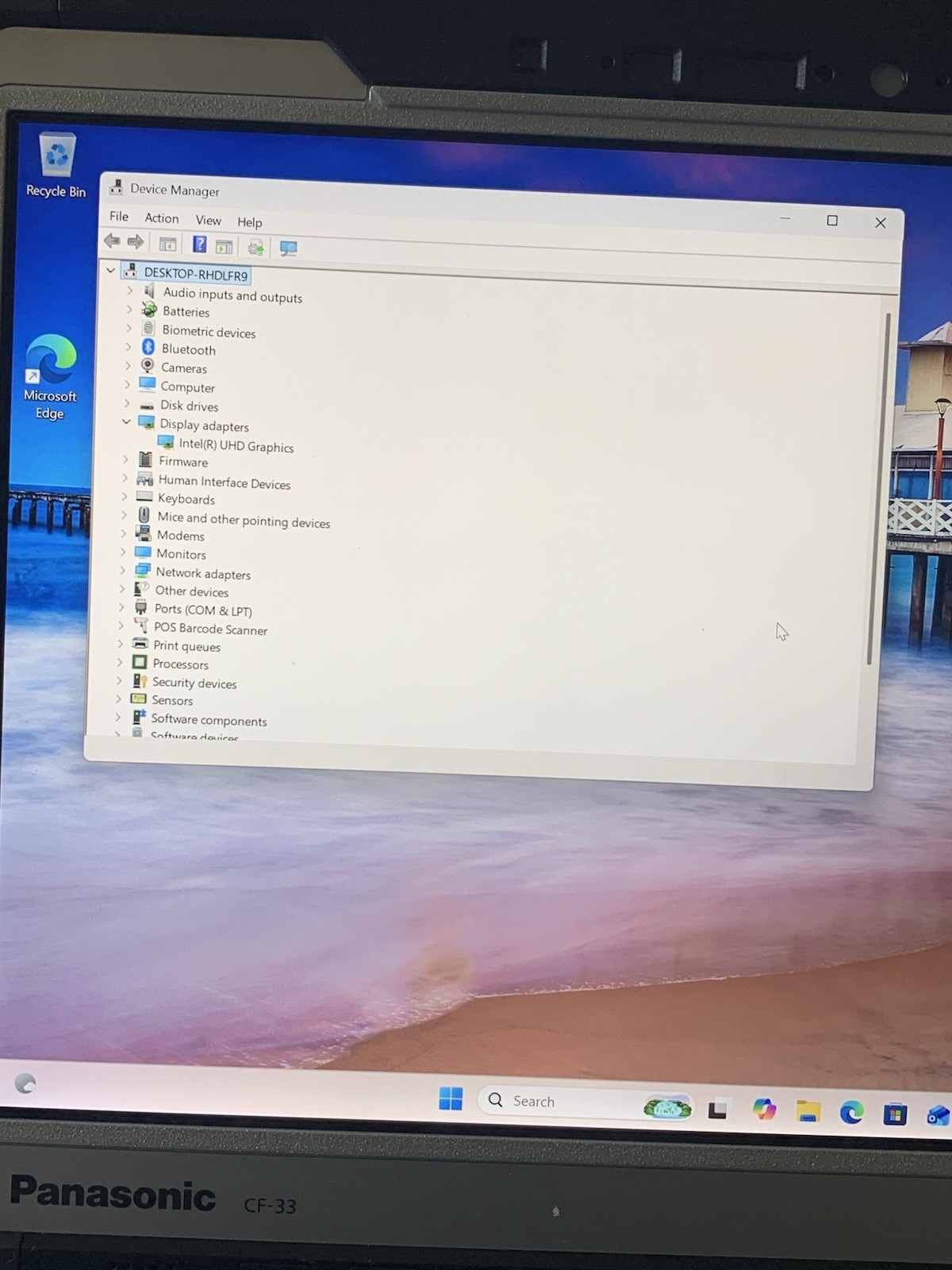Expand the Network adapters category

tap(122, 570)
